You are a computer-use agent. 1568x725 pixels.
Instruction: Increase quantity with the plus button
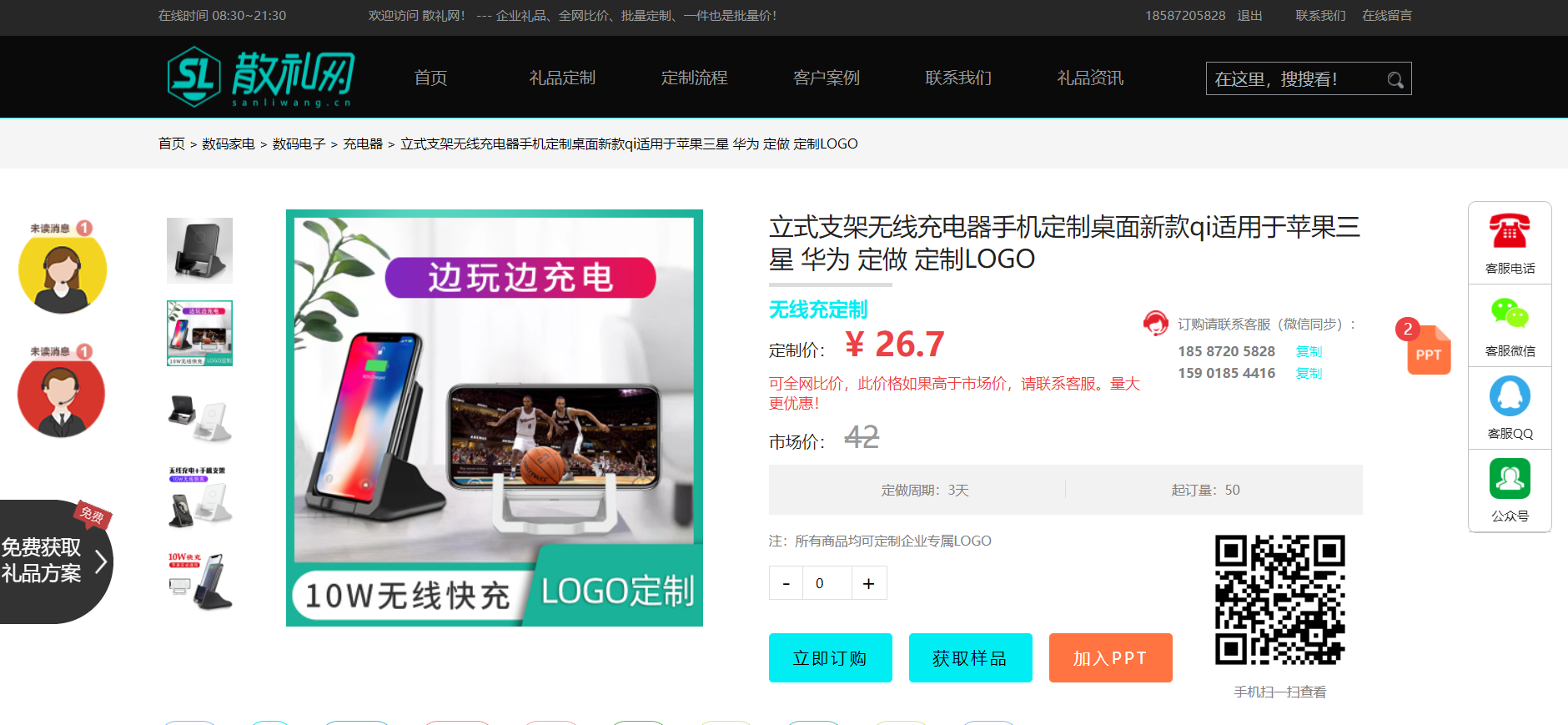coord(868,583)
